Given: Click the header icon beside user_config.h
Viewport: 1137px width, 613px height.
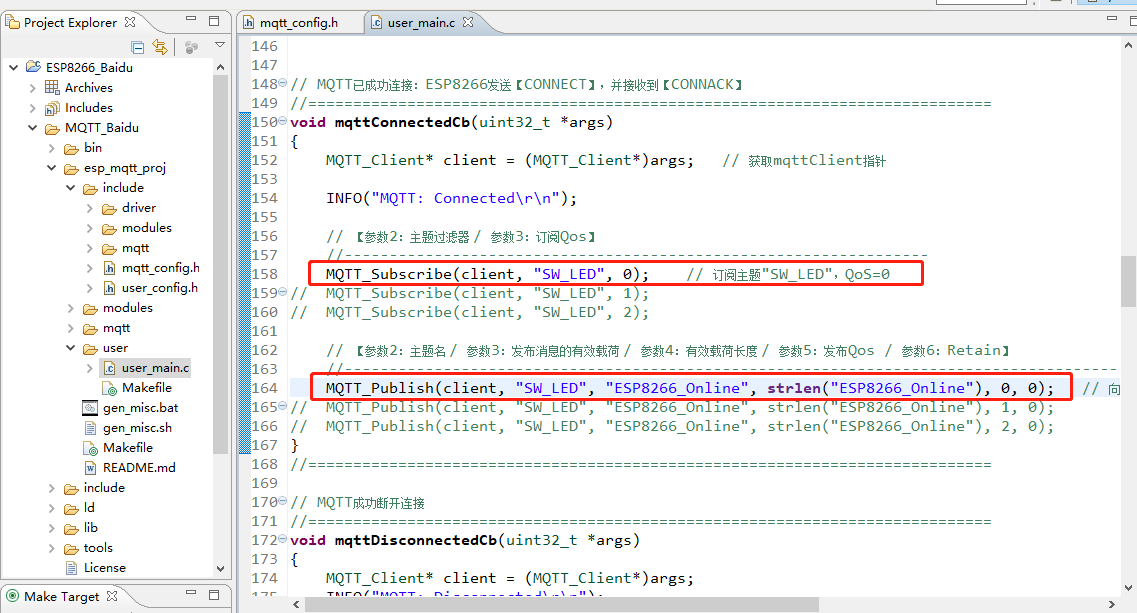Looking at the screenshot, I should click(x=109, y=287).
